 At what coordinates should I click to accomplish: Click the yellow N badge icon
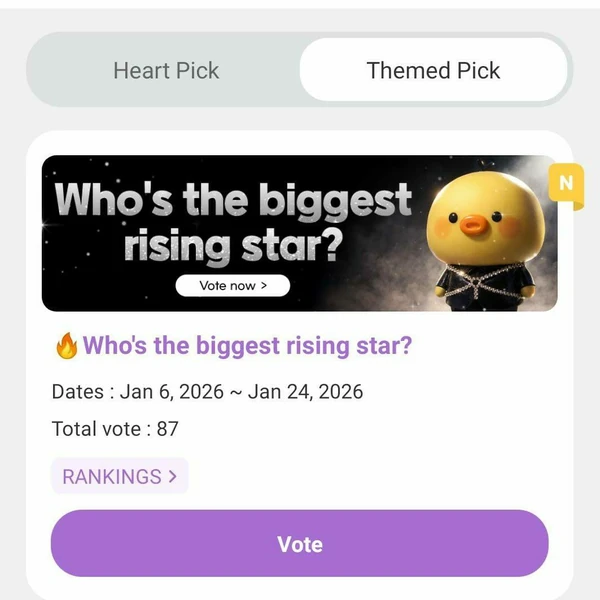[x=566, y=183]
